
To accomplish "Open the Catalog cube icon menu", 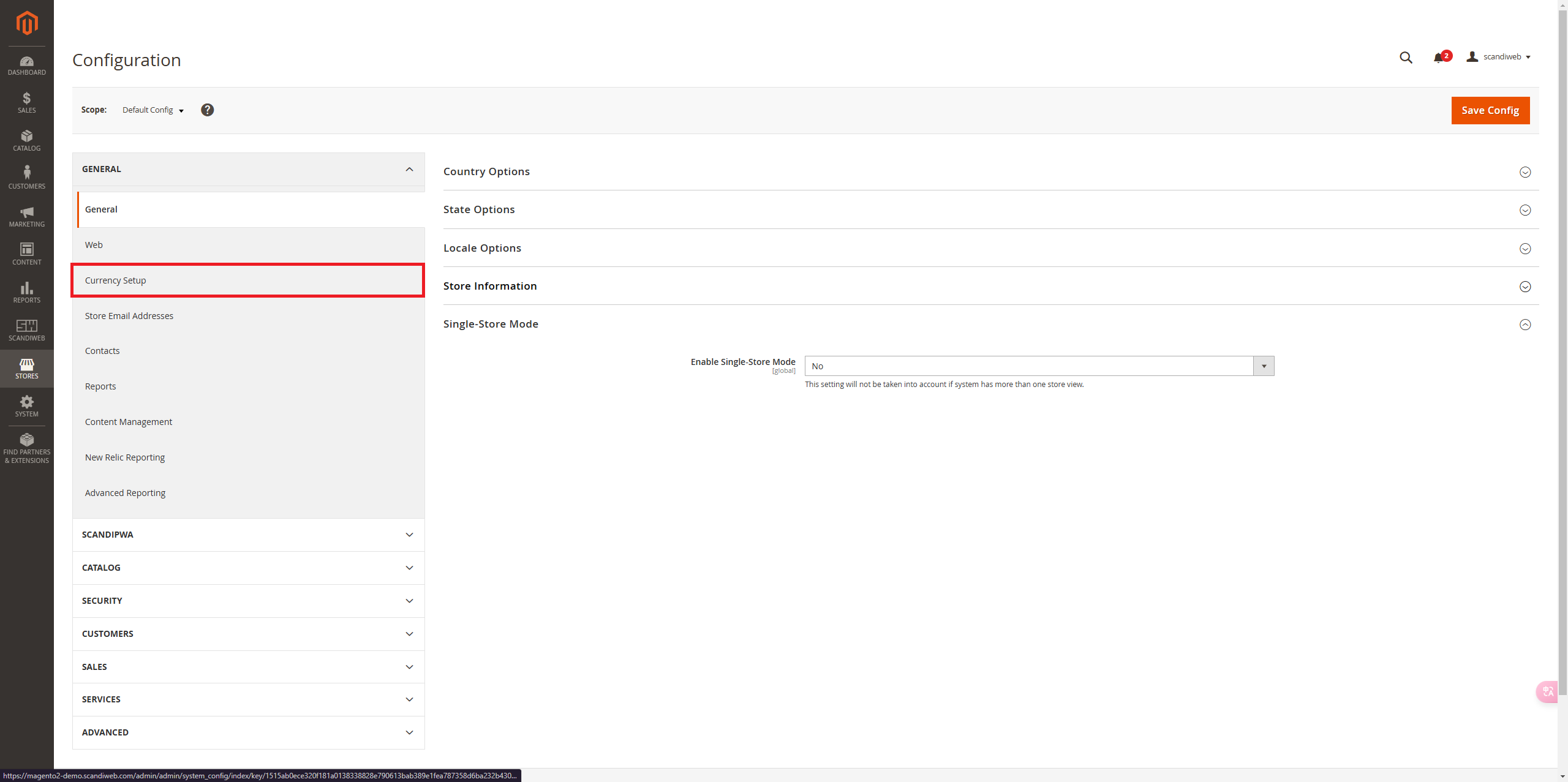I will coord(26,141).
